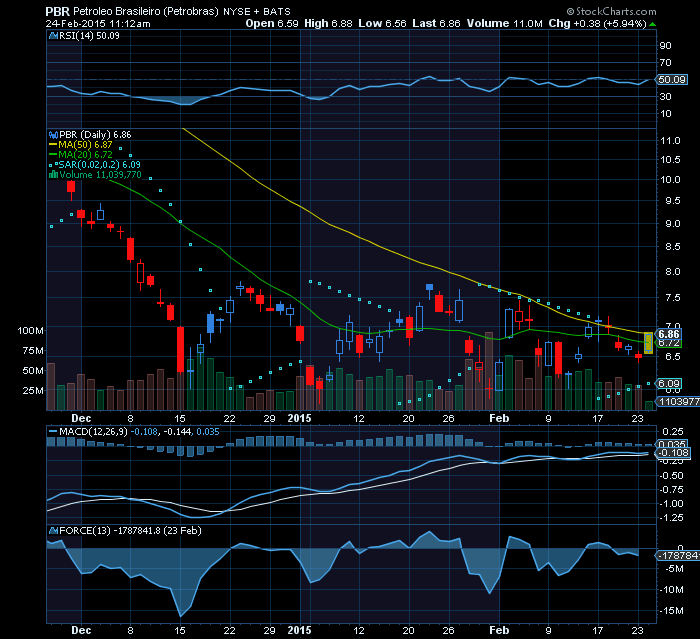Click the 50.09 RSI value tag on the right axis
700x639 pixels.
672,79
